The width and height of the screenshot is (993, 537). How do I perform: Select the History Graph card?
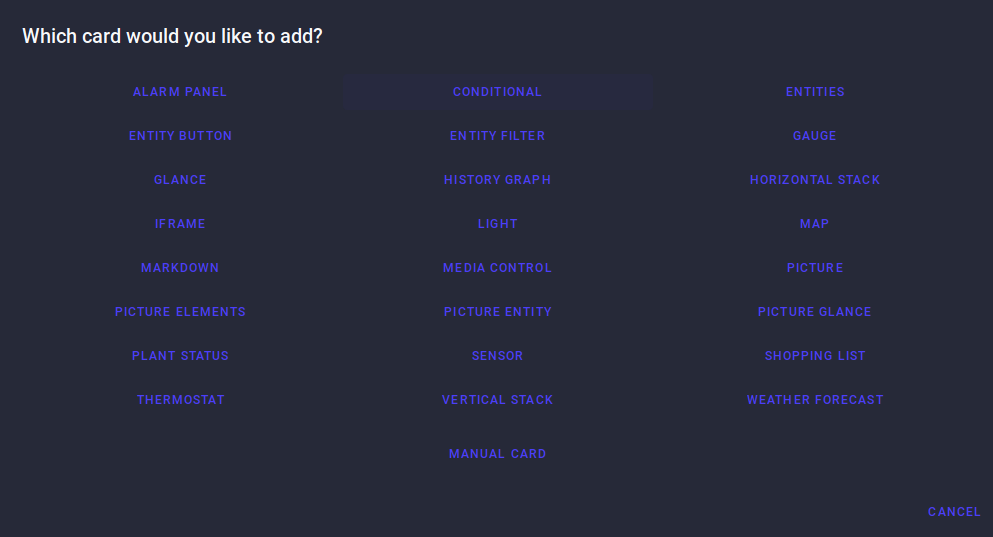[x=497, y=180]
